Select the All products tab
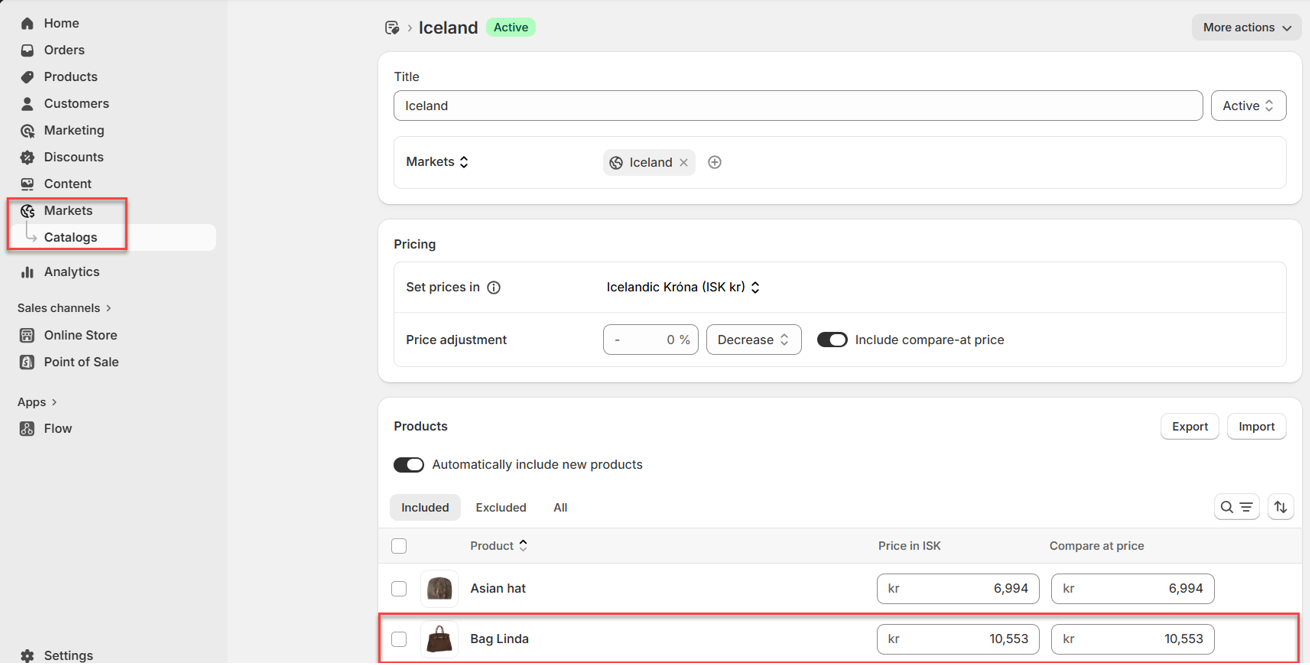This screenshot has height=665, width=1310. click(560, 508)
